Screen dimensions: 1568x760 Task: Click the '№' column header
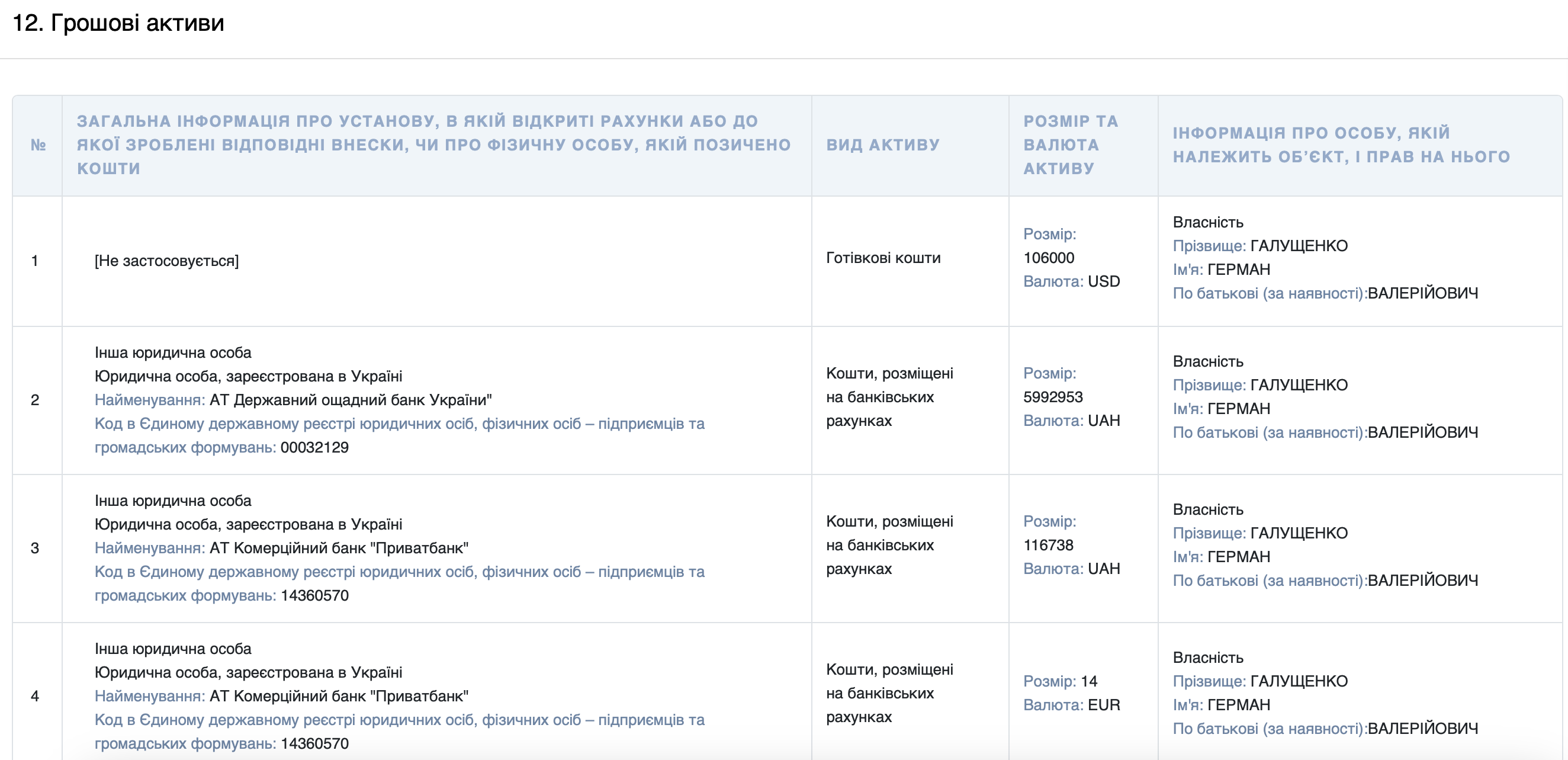tap(38, 145)
